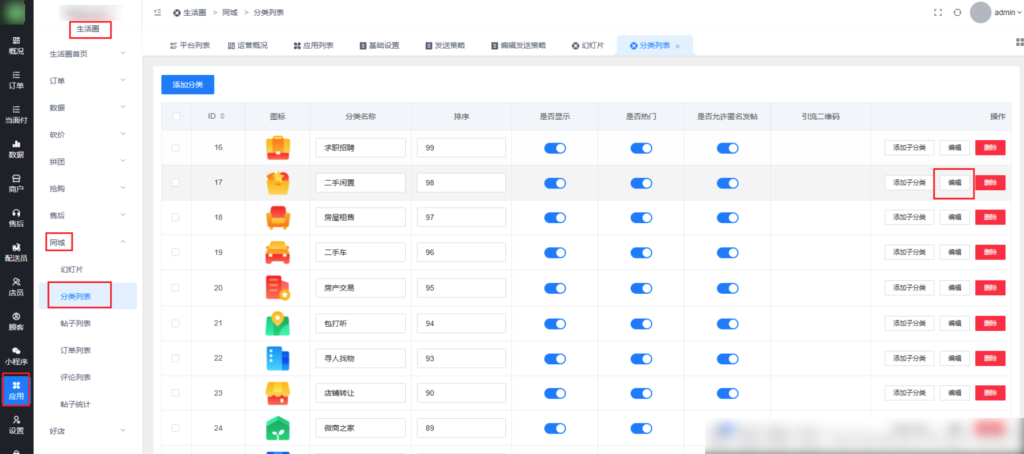Close the 分类列表 tab with its x
Image resolution: width=1024 pixels, height=454 pixels.
pyautogui.click(x=678, y=46)
